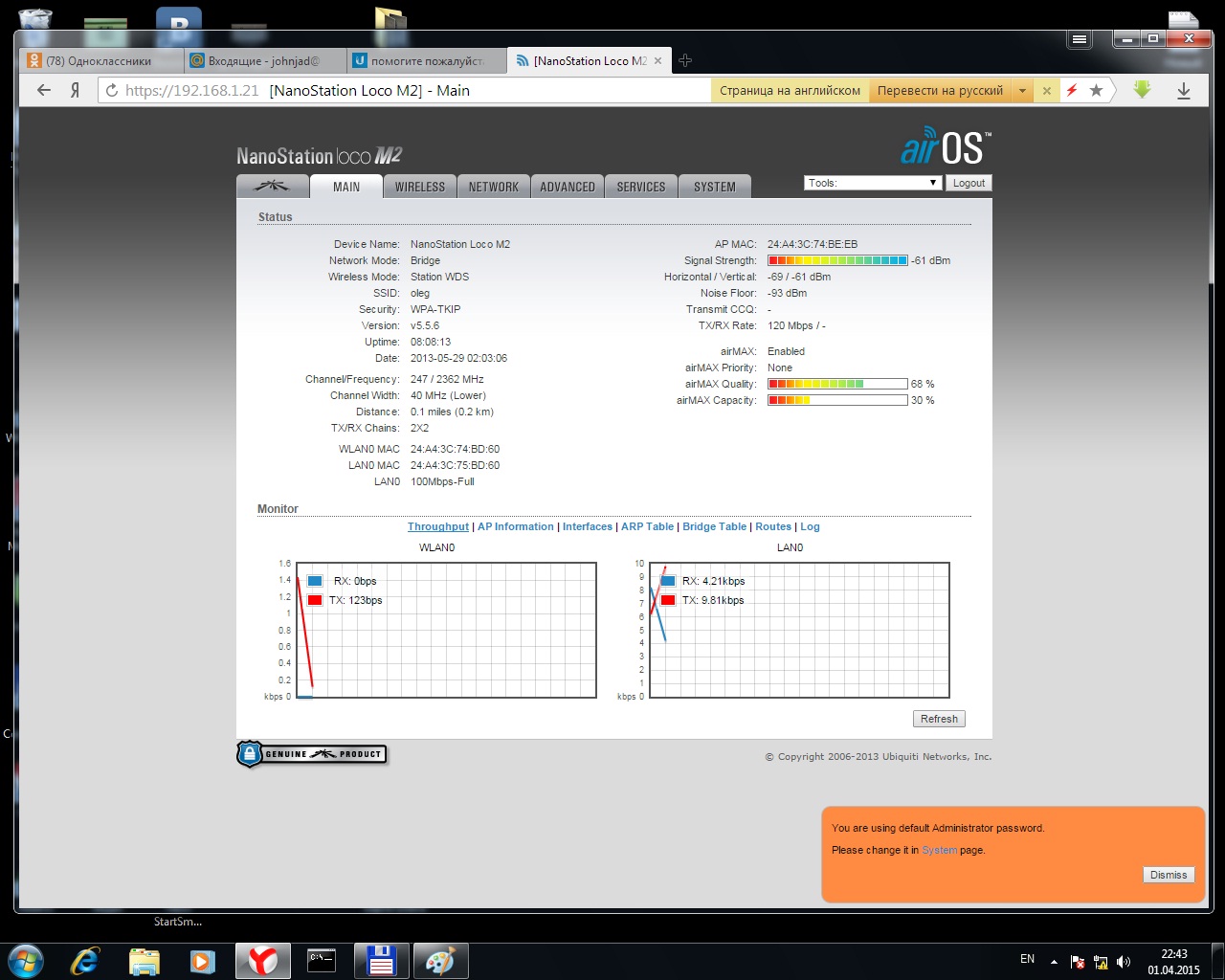The image size is (1225, 980).
Task: Click the green download arrow extension icon
Action: pyautogui.click(x=1142, y=89)
